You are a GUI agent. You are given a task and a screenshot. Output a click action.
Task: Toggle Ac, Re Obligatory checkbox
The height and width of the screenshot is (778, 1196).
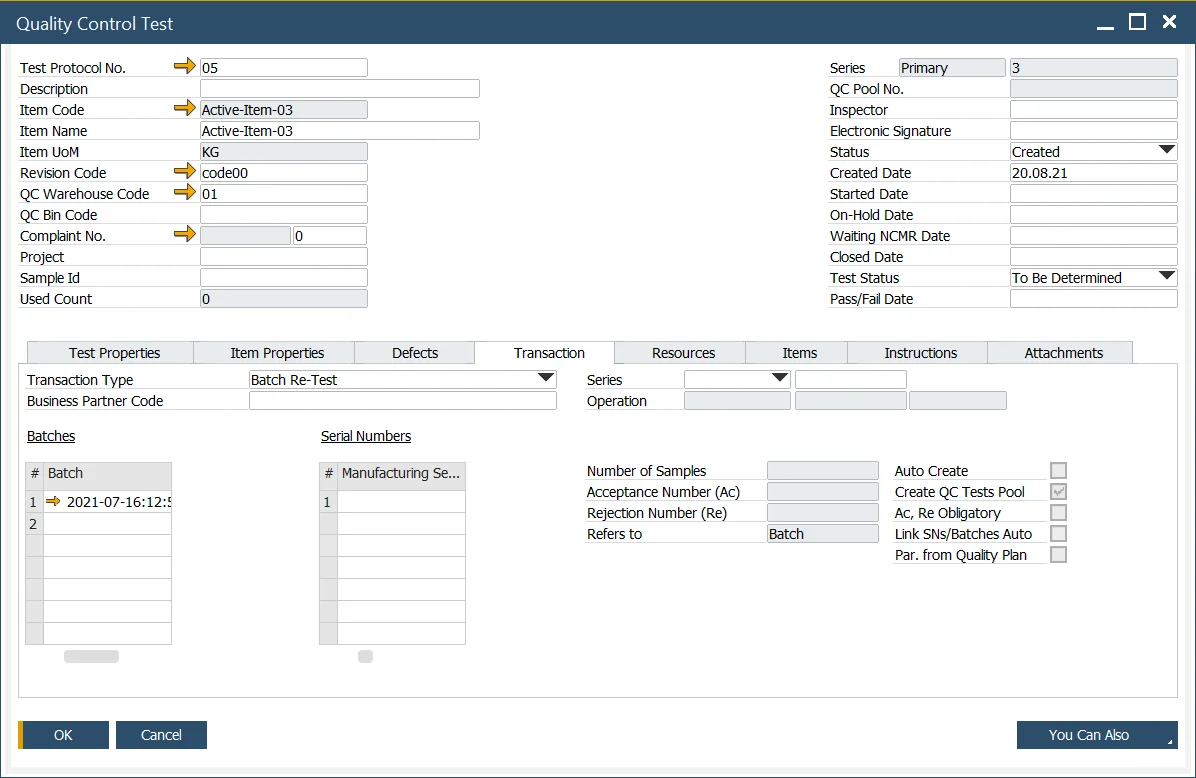pos(1058,513)
